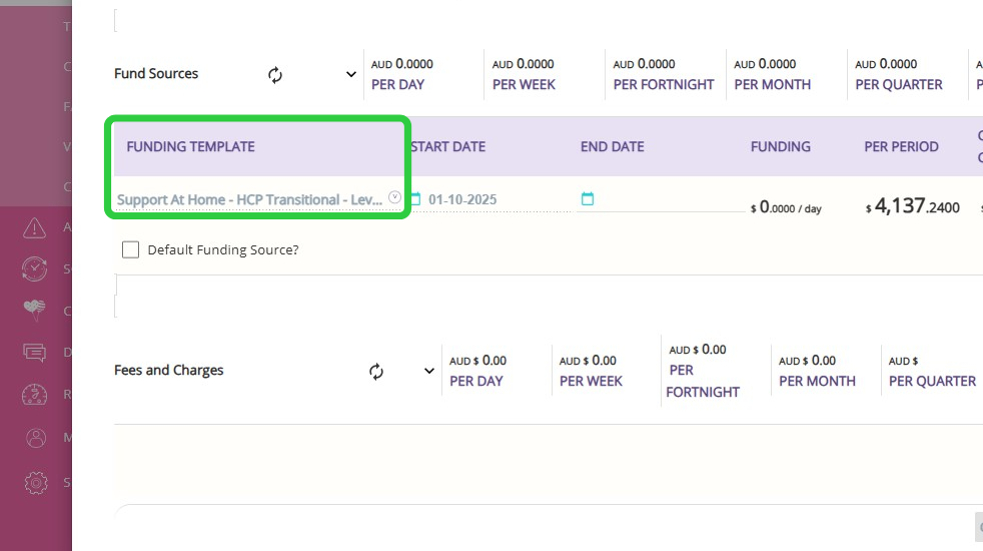Click the Per Period column header
Screen dimensions: 983x551
click(901, 147)
